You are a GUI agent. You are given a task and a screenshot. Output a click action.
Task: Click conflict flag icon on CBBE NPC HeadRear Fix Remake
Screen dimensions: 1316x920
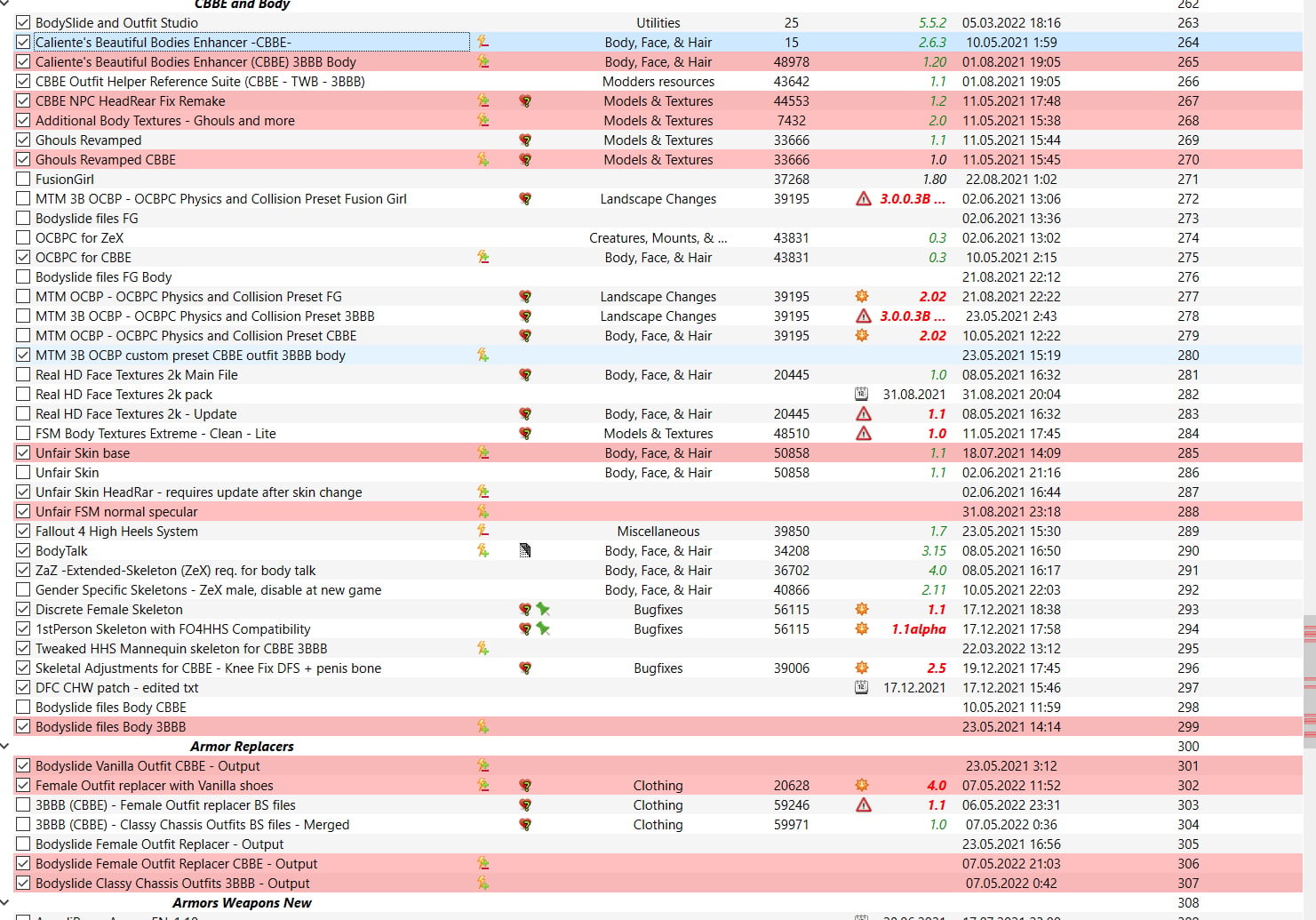click(x=483, y=100)
